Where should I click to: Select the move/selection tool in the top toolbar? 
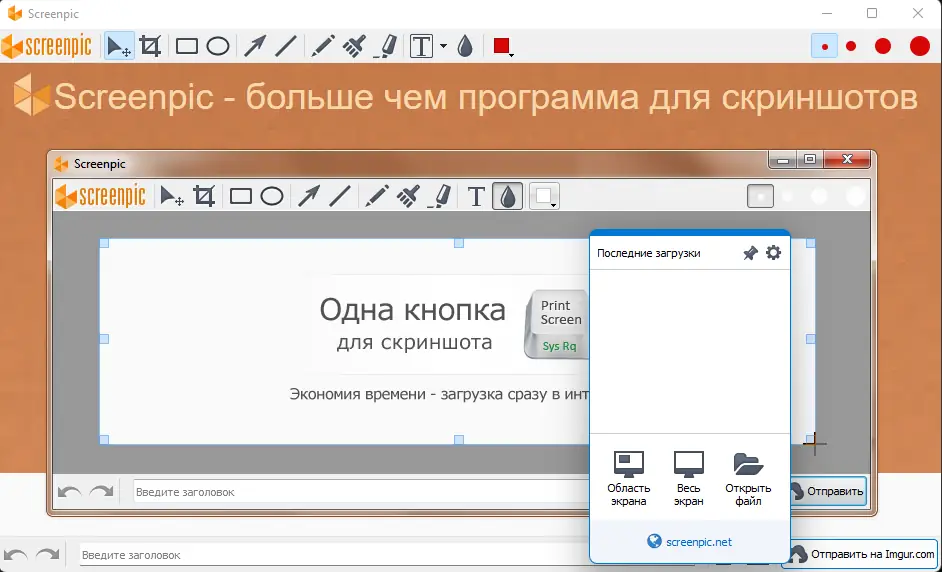[119, 46]
